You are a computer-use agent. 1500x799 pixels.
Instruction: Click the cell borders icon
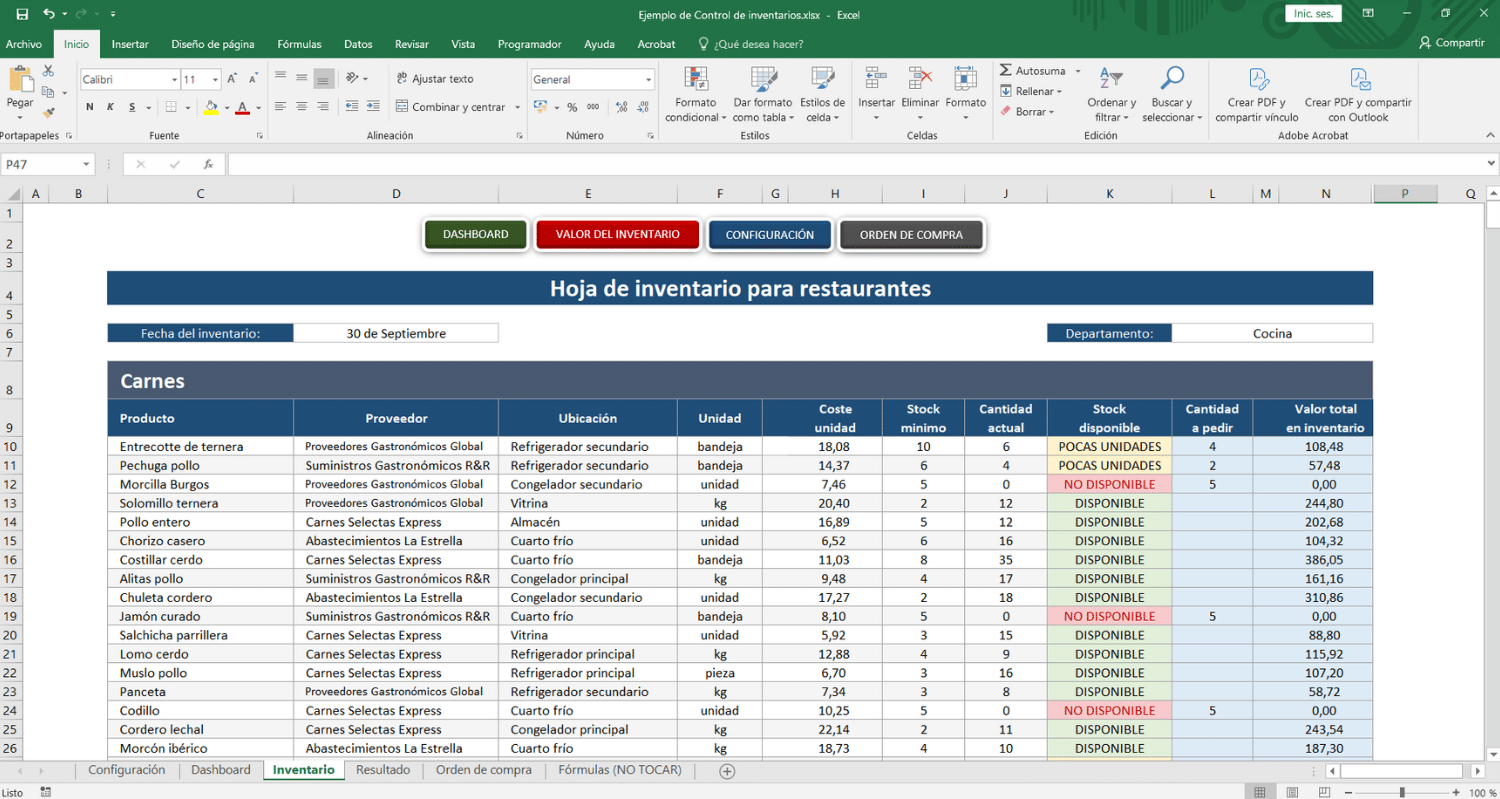tap(171, 107)
